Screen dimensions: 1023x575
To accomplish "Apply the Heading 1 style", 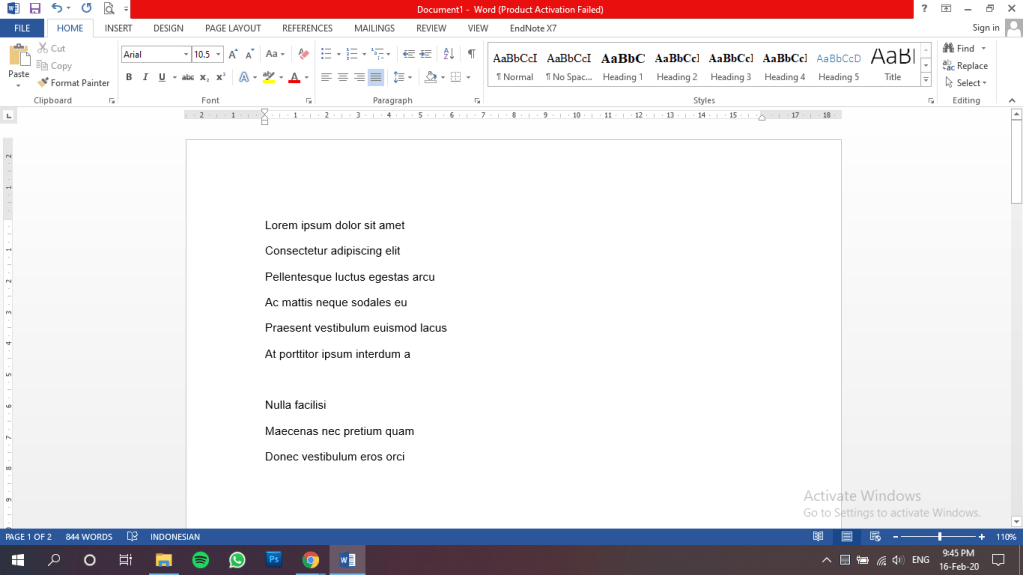I will [622, 66].
